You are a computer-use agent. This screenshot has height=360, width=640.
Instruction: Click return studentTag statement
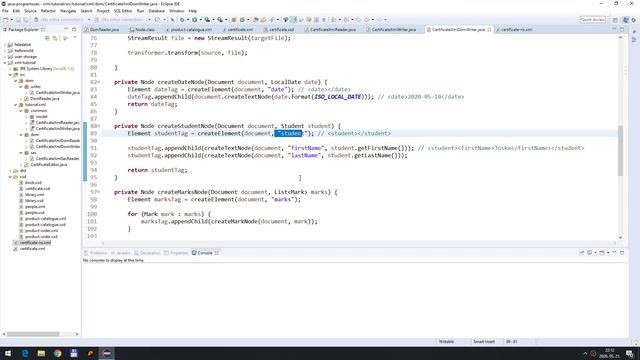point(157,170)
